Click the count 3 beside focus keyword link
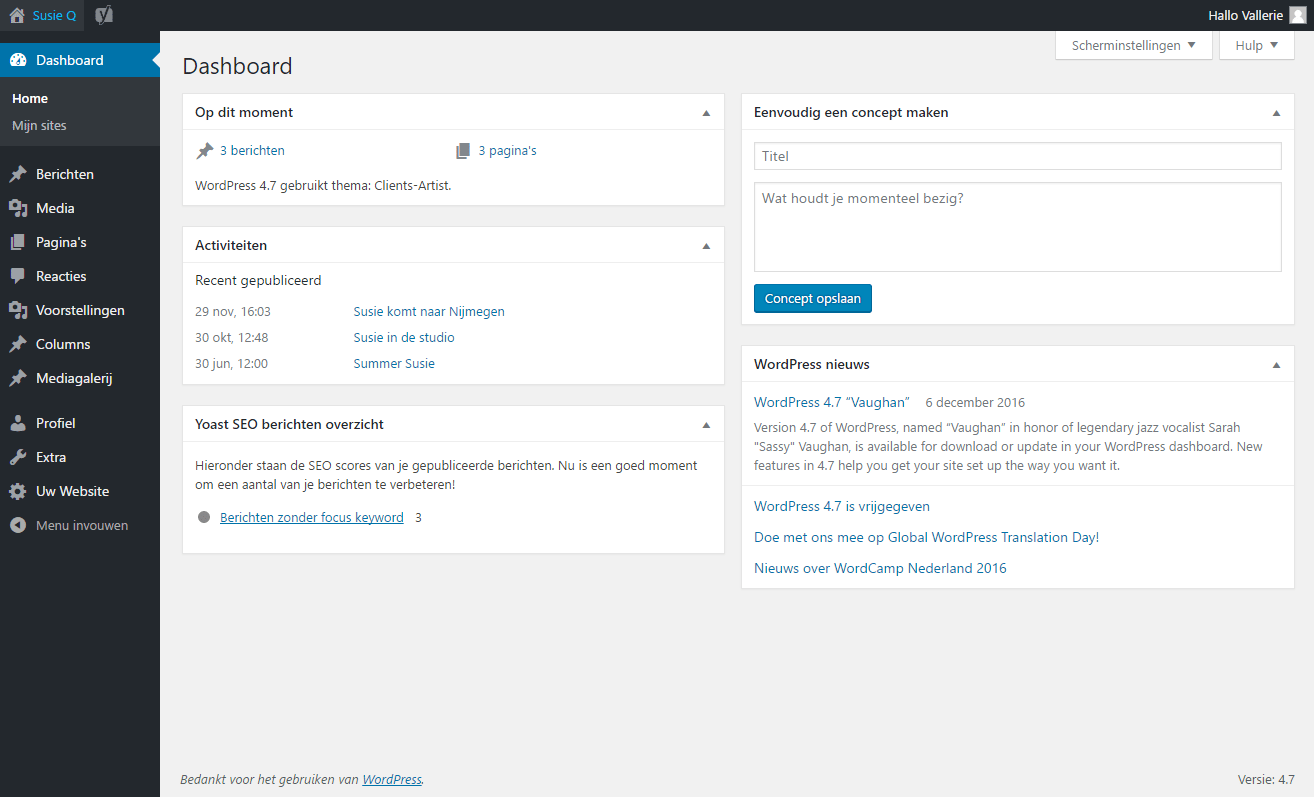 [x=418, y=518]
